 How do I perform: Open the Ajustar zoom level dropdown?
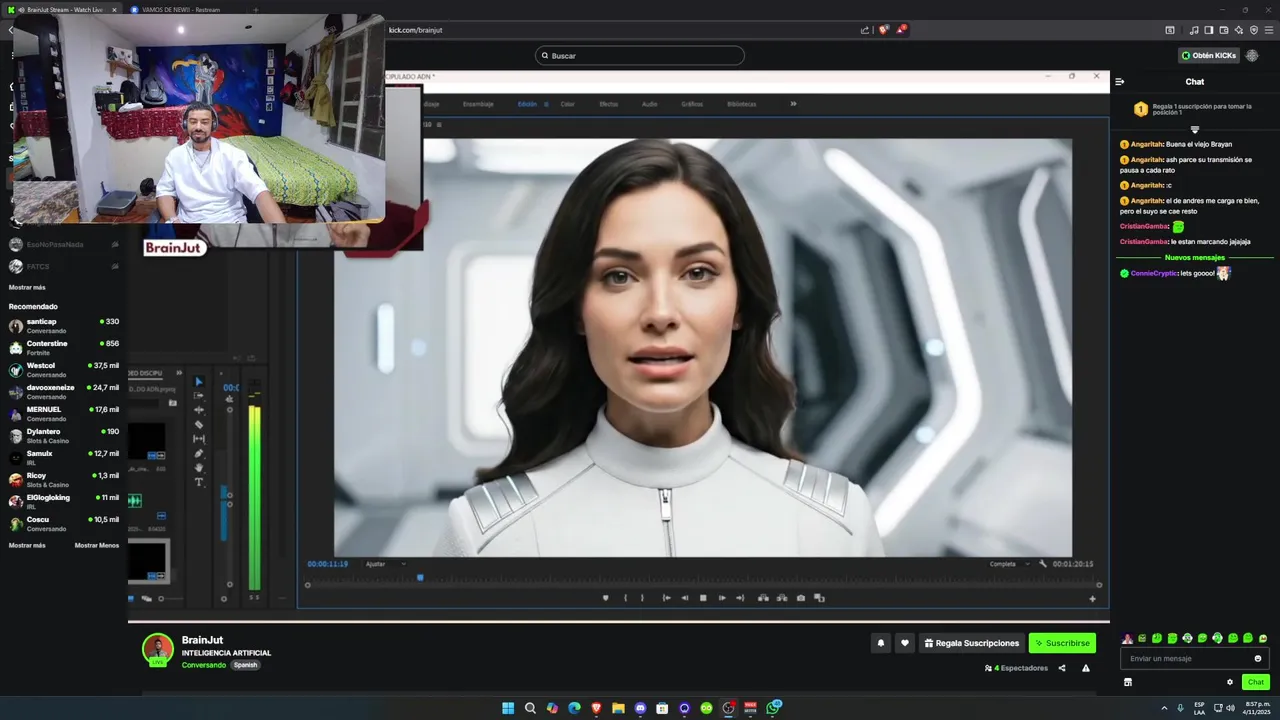[386, 564]
